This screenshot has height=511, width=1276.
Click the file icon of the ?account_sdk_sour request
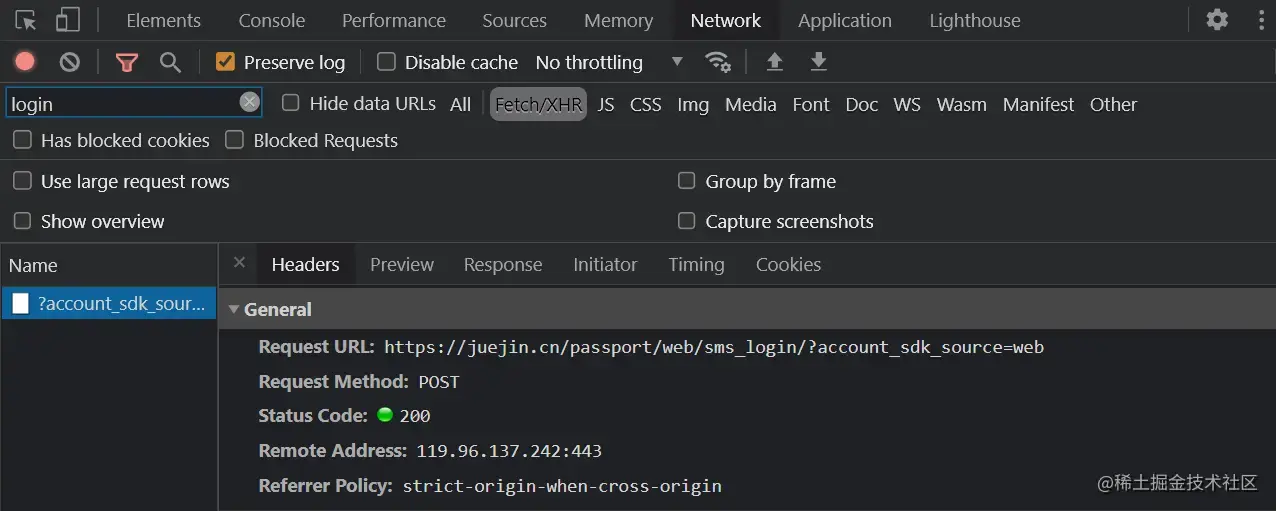(21, 304)
